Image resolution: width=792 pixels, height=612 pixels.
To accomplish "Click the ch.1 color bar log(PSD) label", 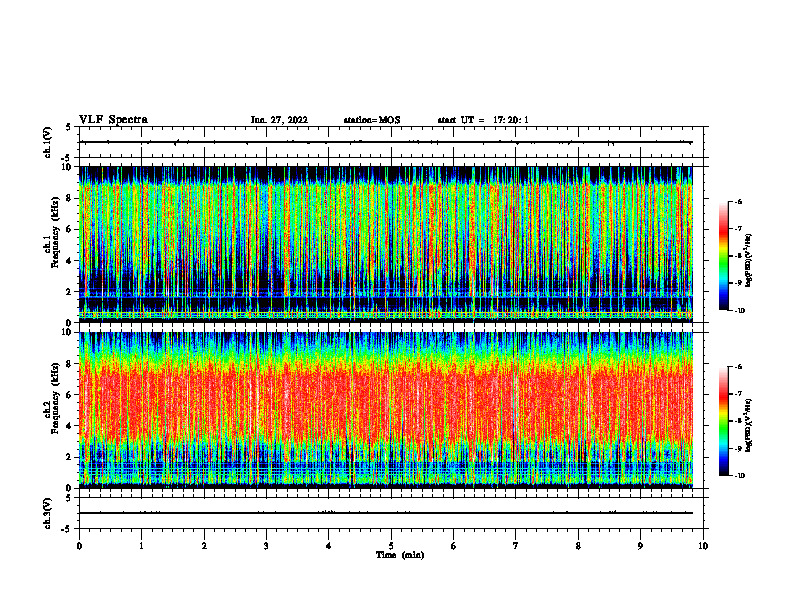I will pyautogui.click(x=749, y=260).
